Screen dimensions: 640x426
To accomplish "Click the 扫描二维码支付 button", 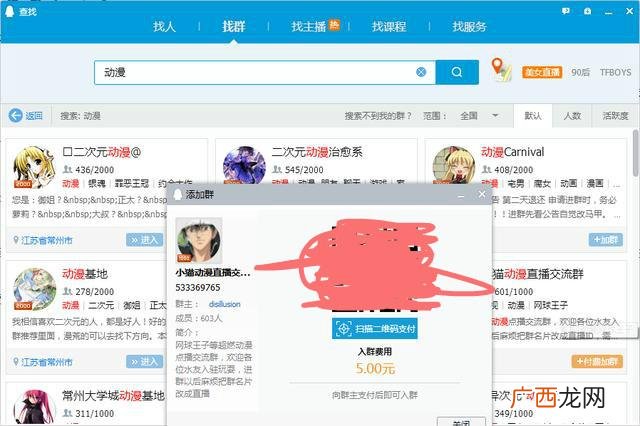I will [375, 328].
